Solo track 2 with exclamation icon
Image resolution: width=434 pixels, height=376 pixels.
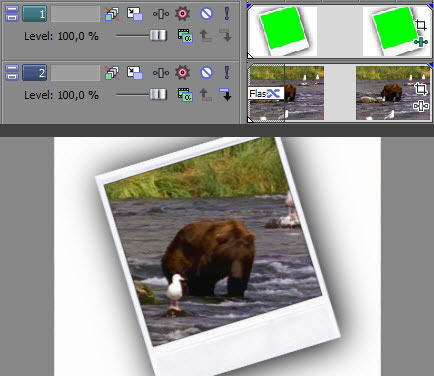227,73
